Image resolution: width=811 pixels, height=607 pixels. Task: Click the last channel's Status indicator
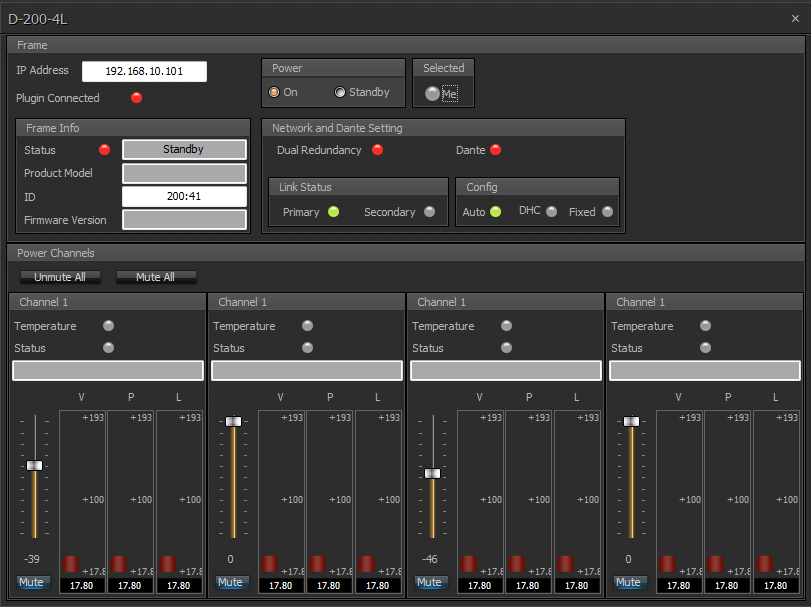coord(705,348)
